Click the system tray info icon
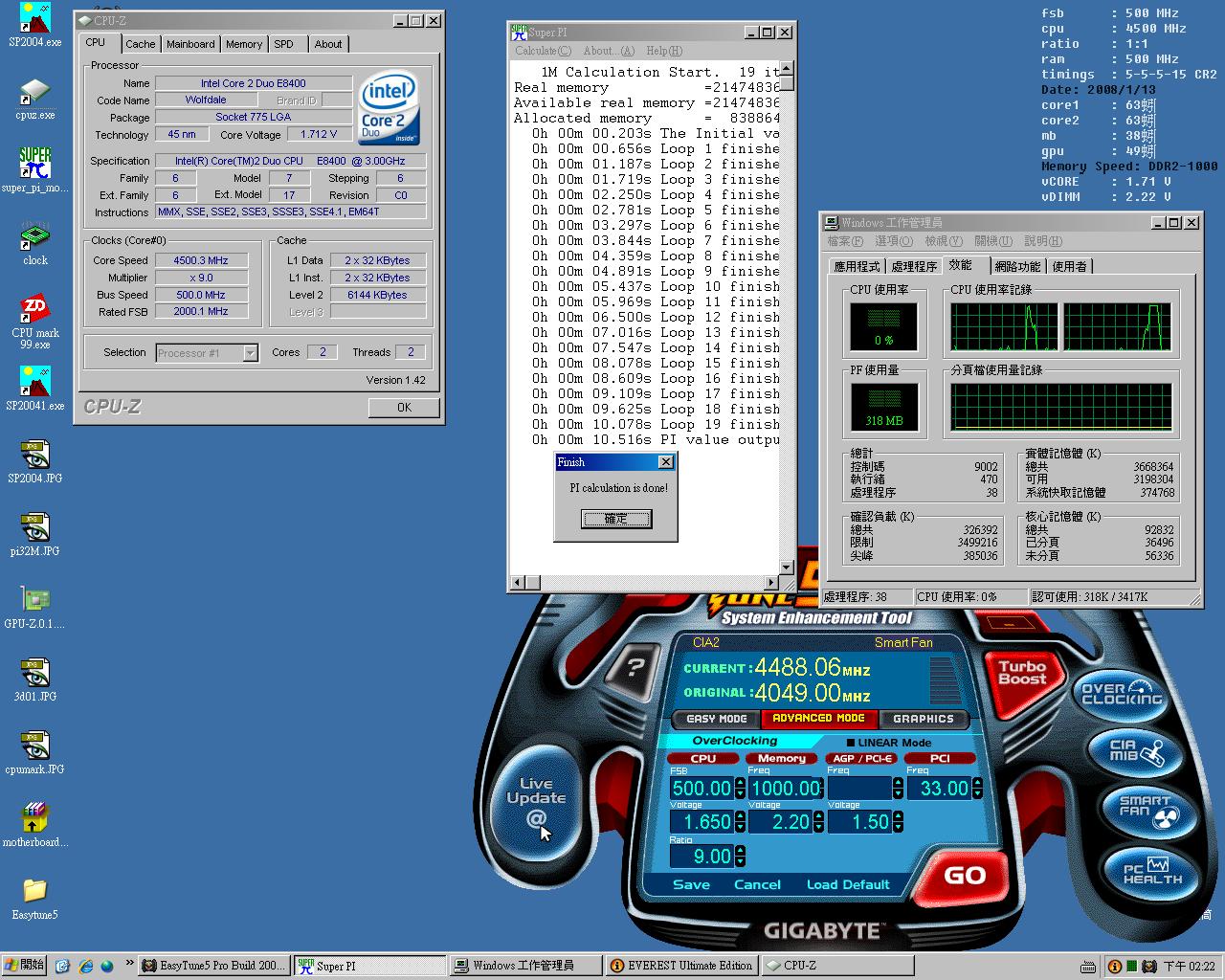 1114,967
